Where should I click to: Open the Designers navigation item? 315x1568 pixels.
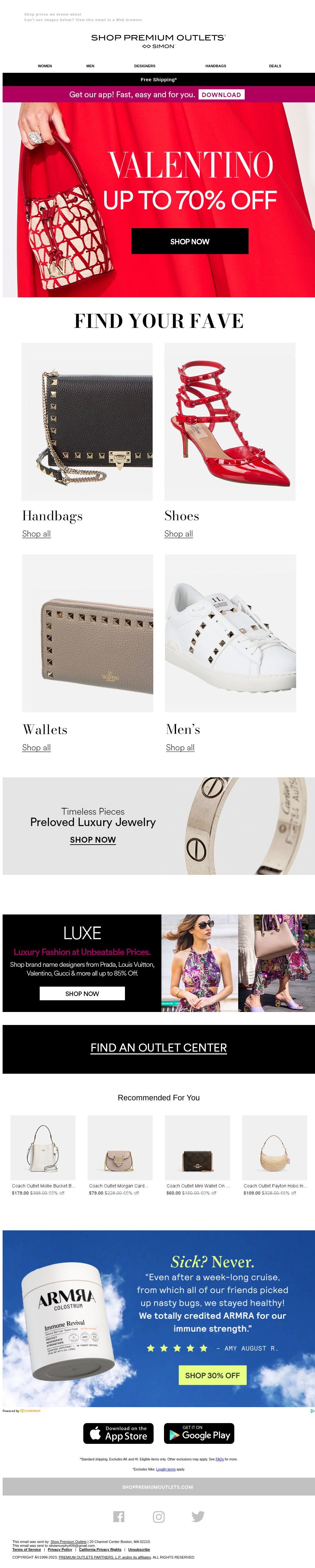point(144,66)
